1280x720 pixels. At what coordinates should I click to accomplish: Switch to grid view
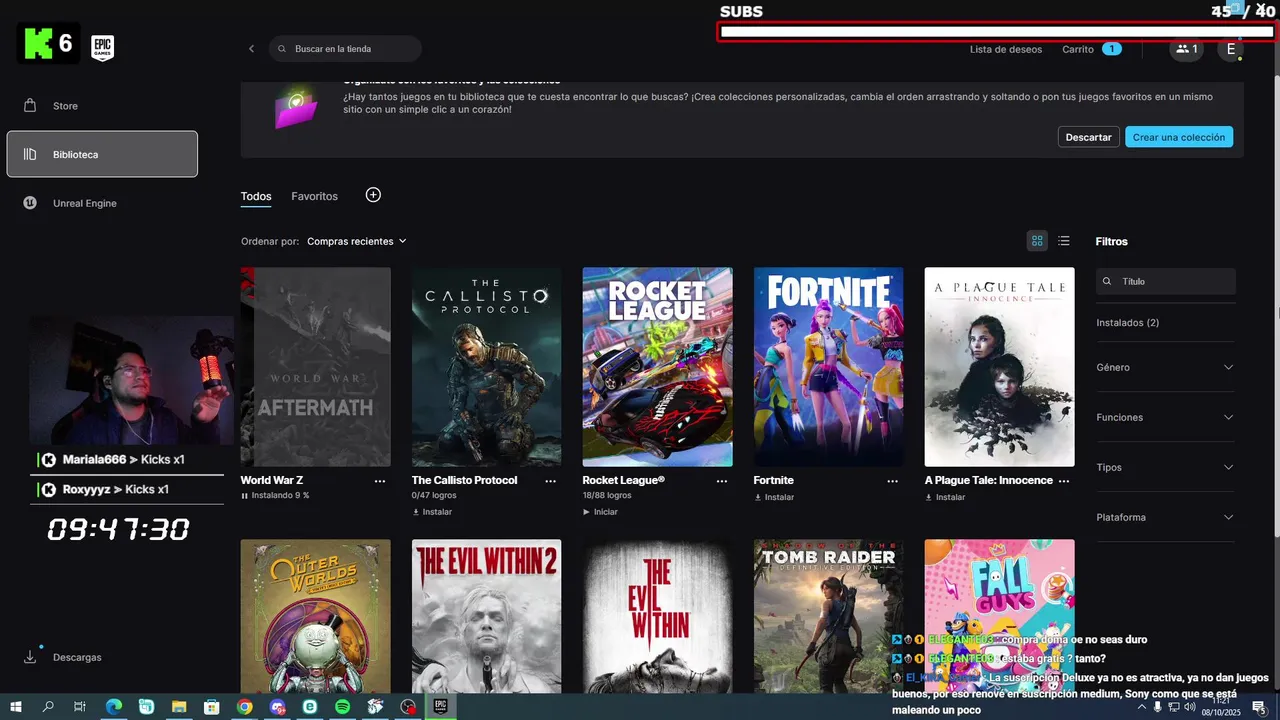pos(1037,241)
